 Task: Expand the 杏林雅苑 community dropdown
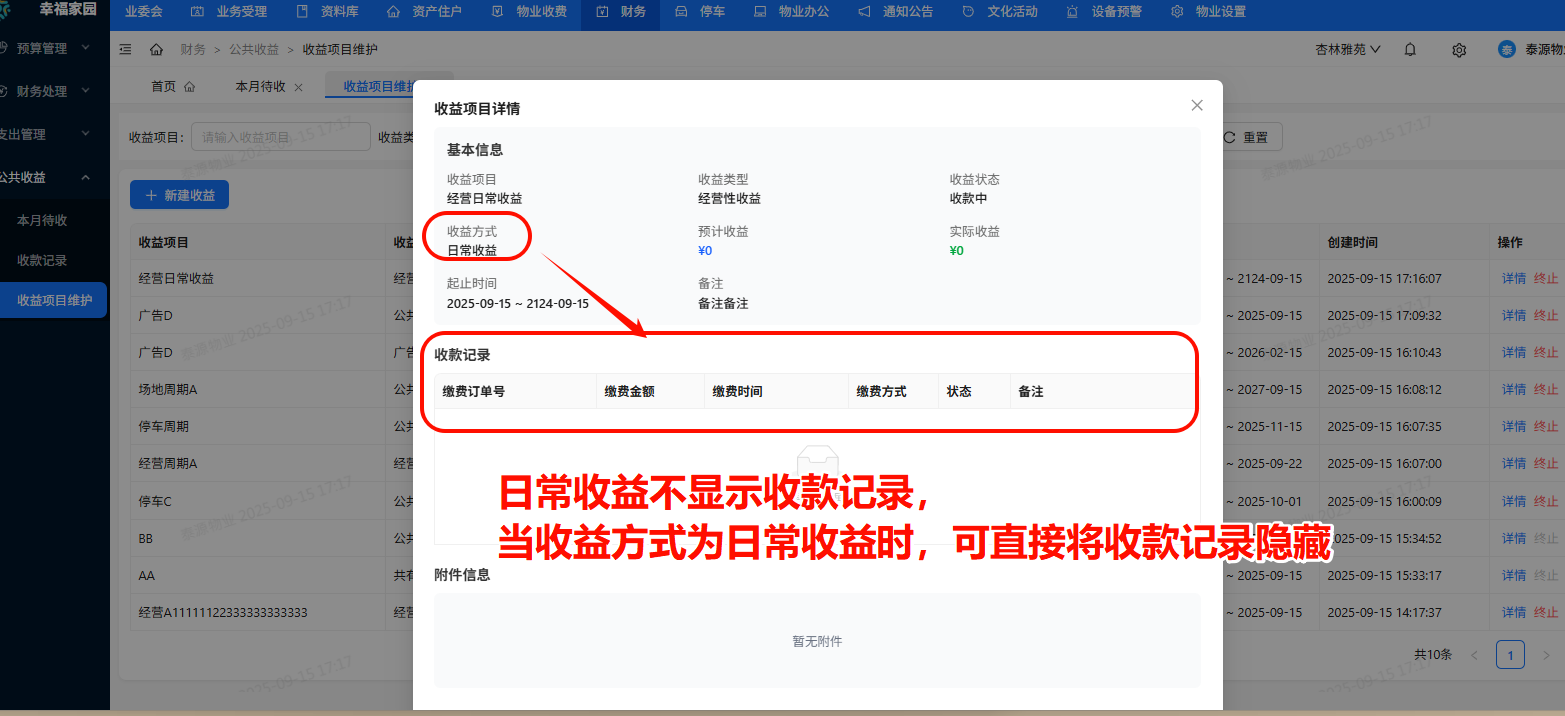1348,49
